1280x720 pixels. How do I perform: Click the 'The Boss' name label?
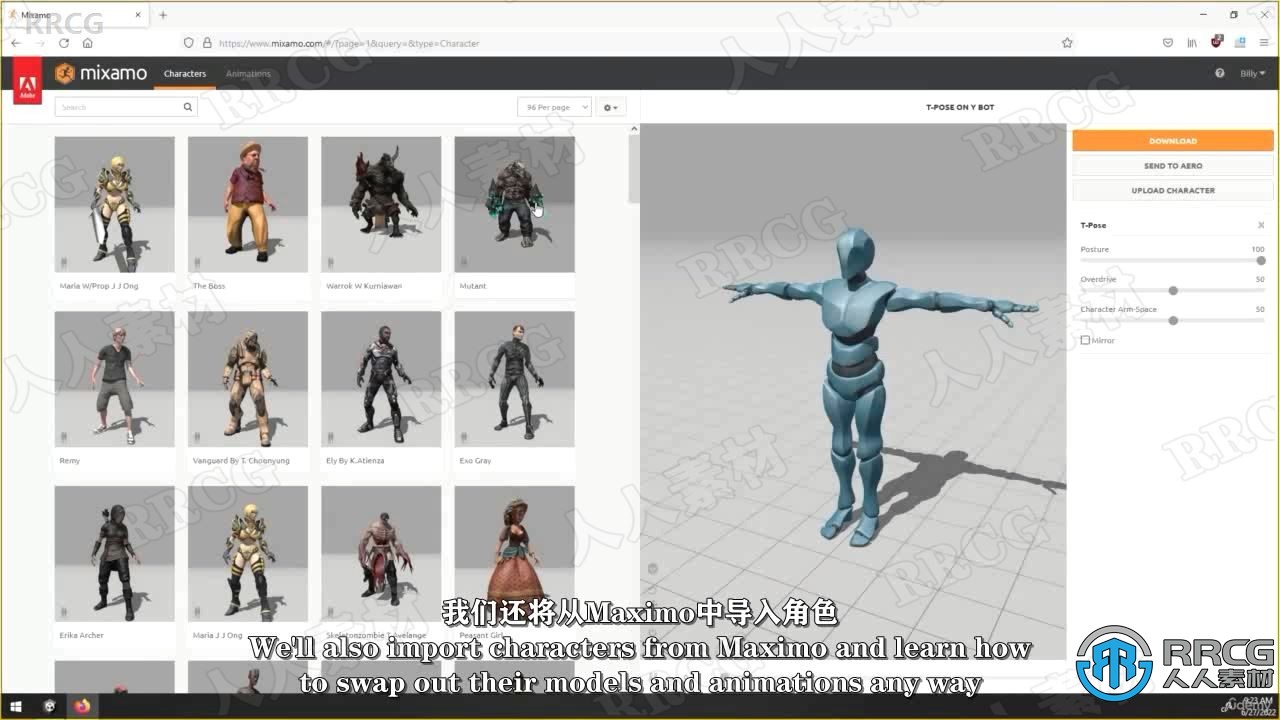[209, 286]
